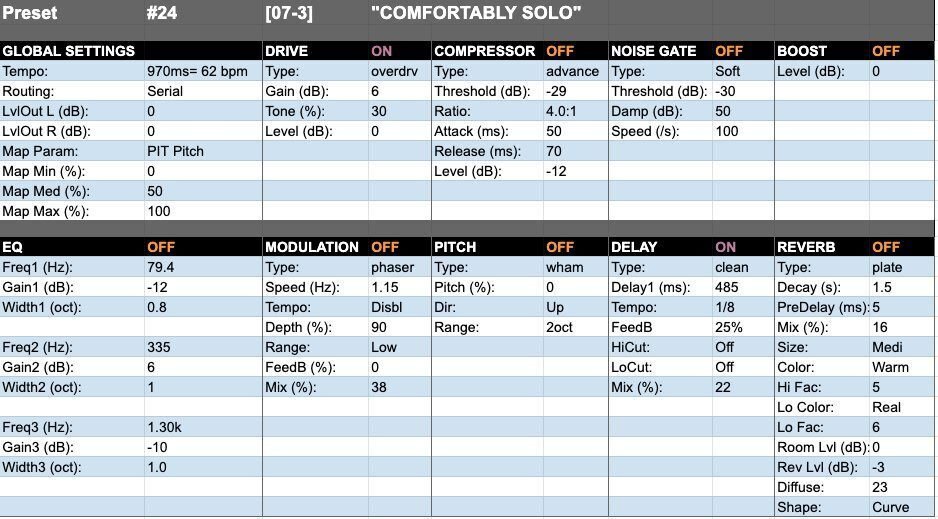This screenshot has width=938, height=519.
Task: Click the Routing value 'Serial'
Action: click(x=165, y=91)
